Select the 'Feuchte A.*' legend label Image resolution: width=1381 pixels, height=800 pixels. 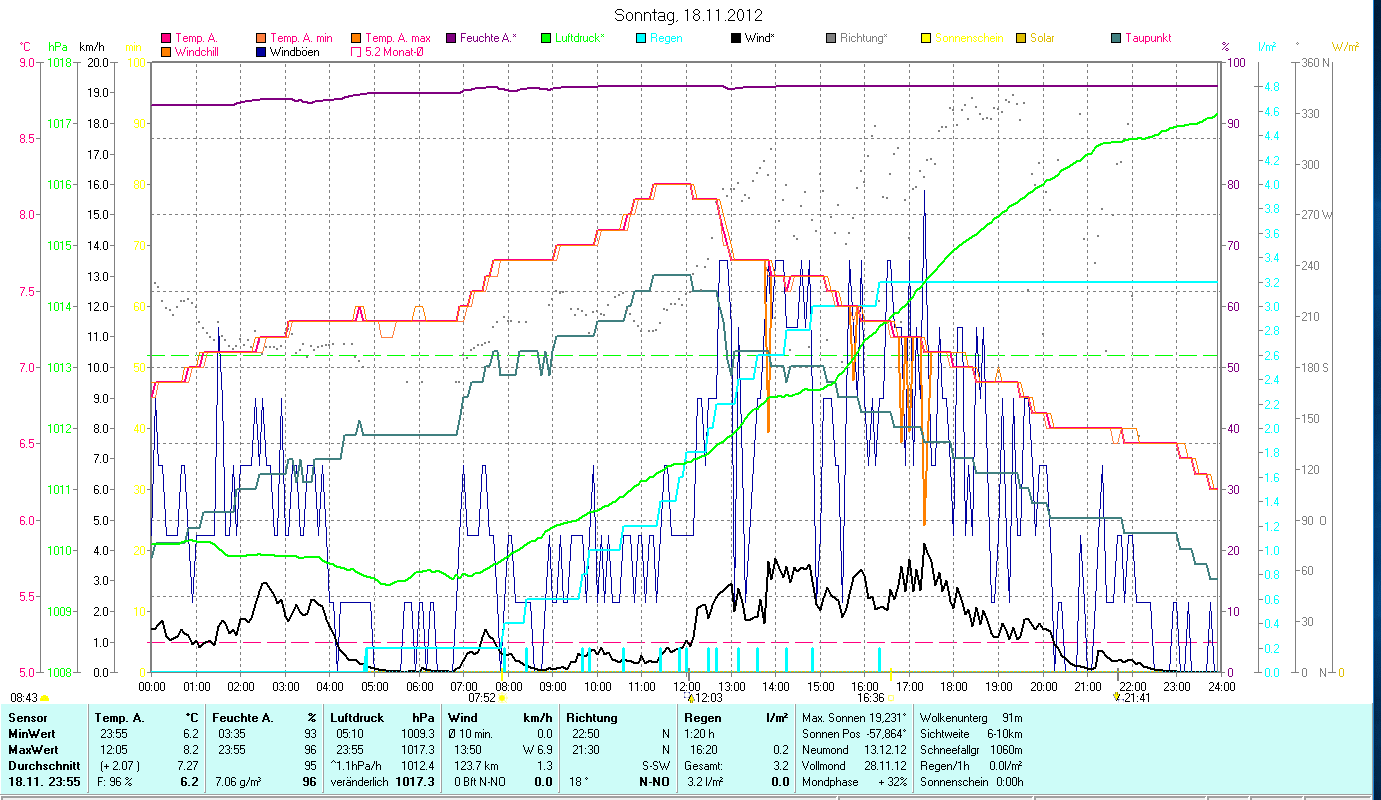tap(489, 38)
